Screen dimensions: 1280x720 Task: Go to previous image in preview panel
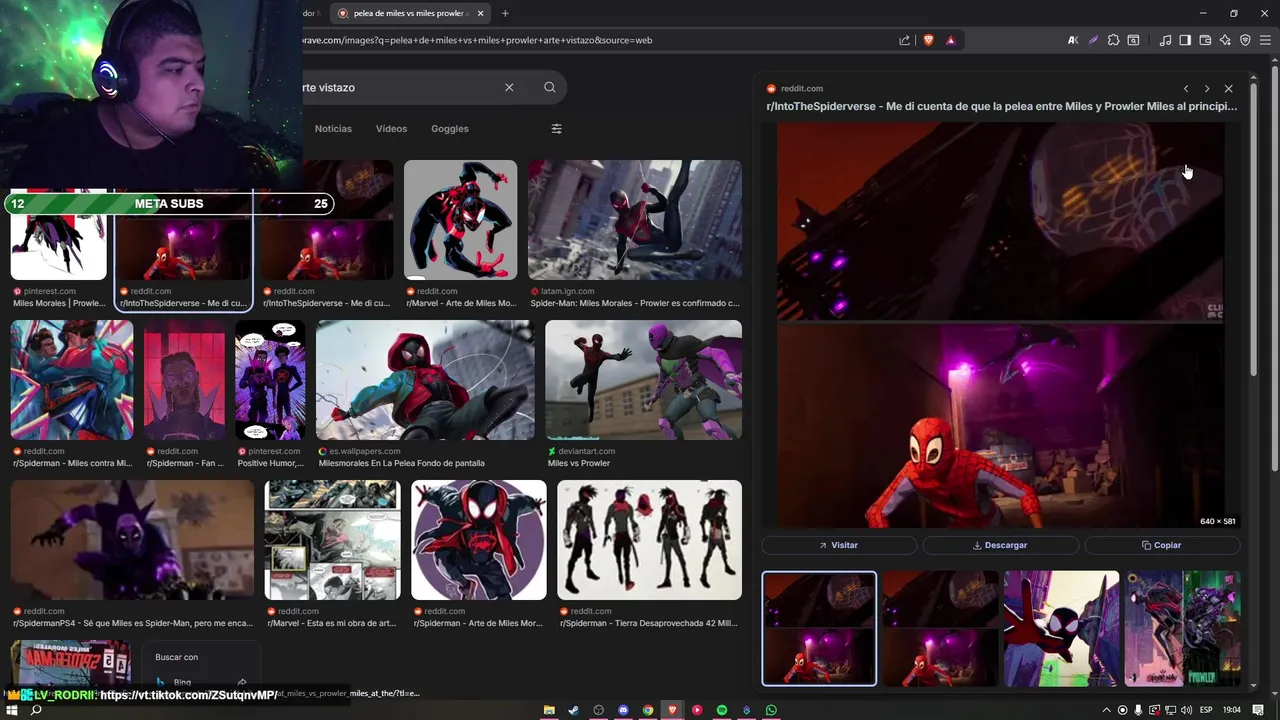point(1186,89)
